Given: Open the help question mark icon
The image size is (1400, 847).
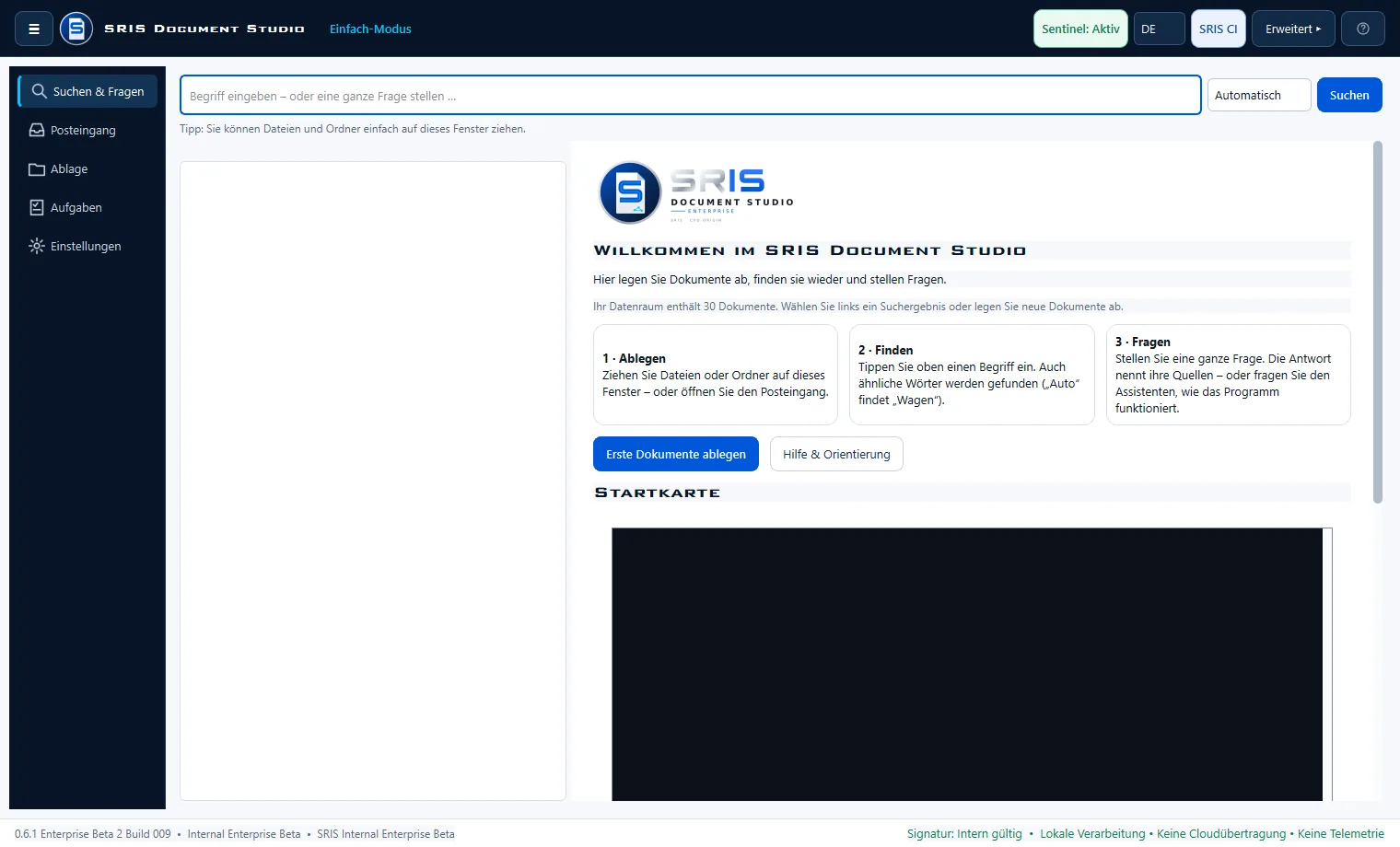Looking at the screenshot, I should [1363, 29].
